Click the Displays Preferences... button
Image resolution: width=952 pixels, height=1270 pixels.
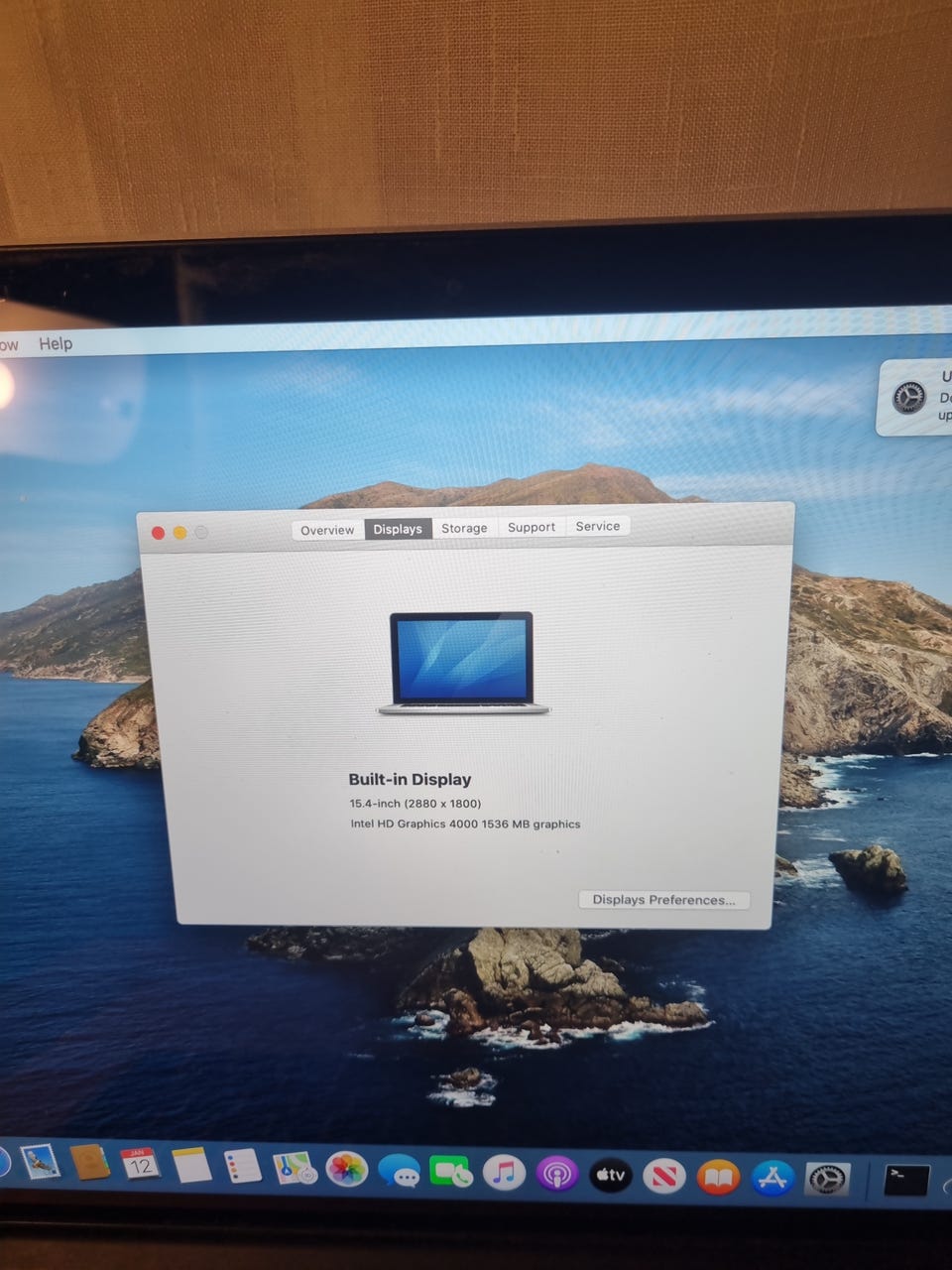(663, 900)
